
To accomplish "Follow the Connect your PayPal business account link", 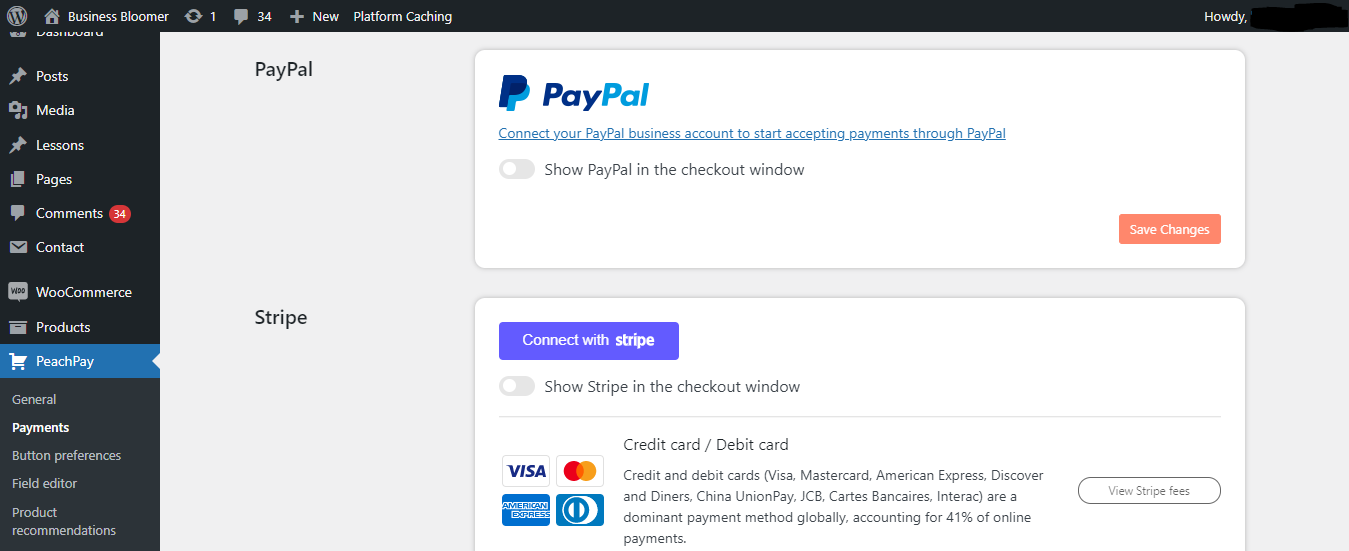I will 752,133.
